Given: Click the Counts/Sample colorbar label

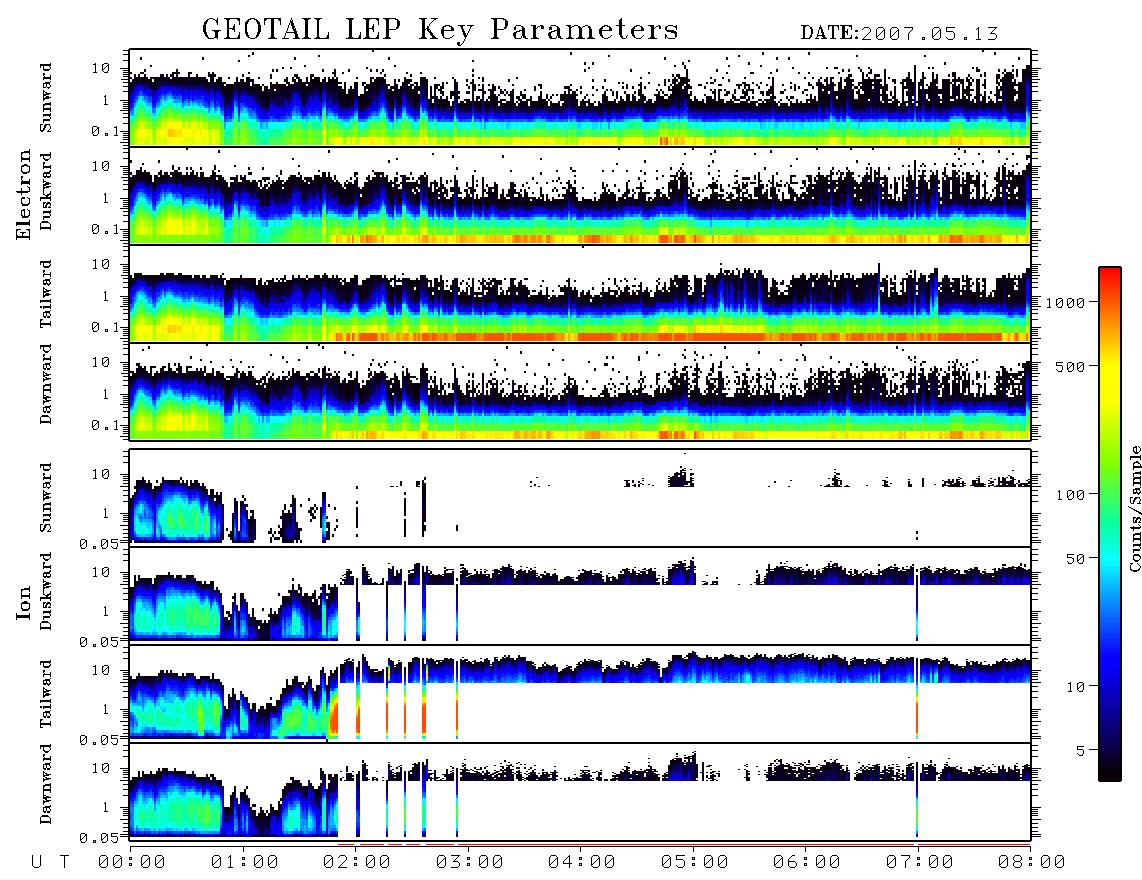Looking at the screenshot, I should tap(1134, 508).
